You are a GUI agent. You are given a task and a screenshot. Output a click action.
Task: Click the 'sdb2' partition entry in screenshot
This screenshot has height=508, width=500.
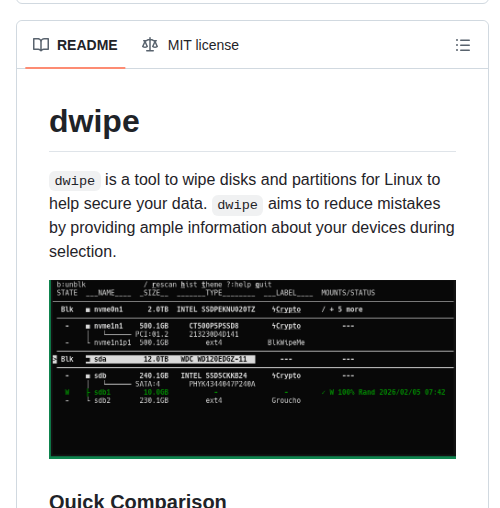(x=102, y=400)
